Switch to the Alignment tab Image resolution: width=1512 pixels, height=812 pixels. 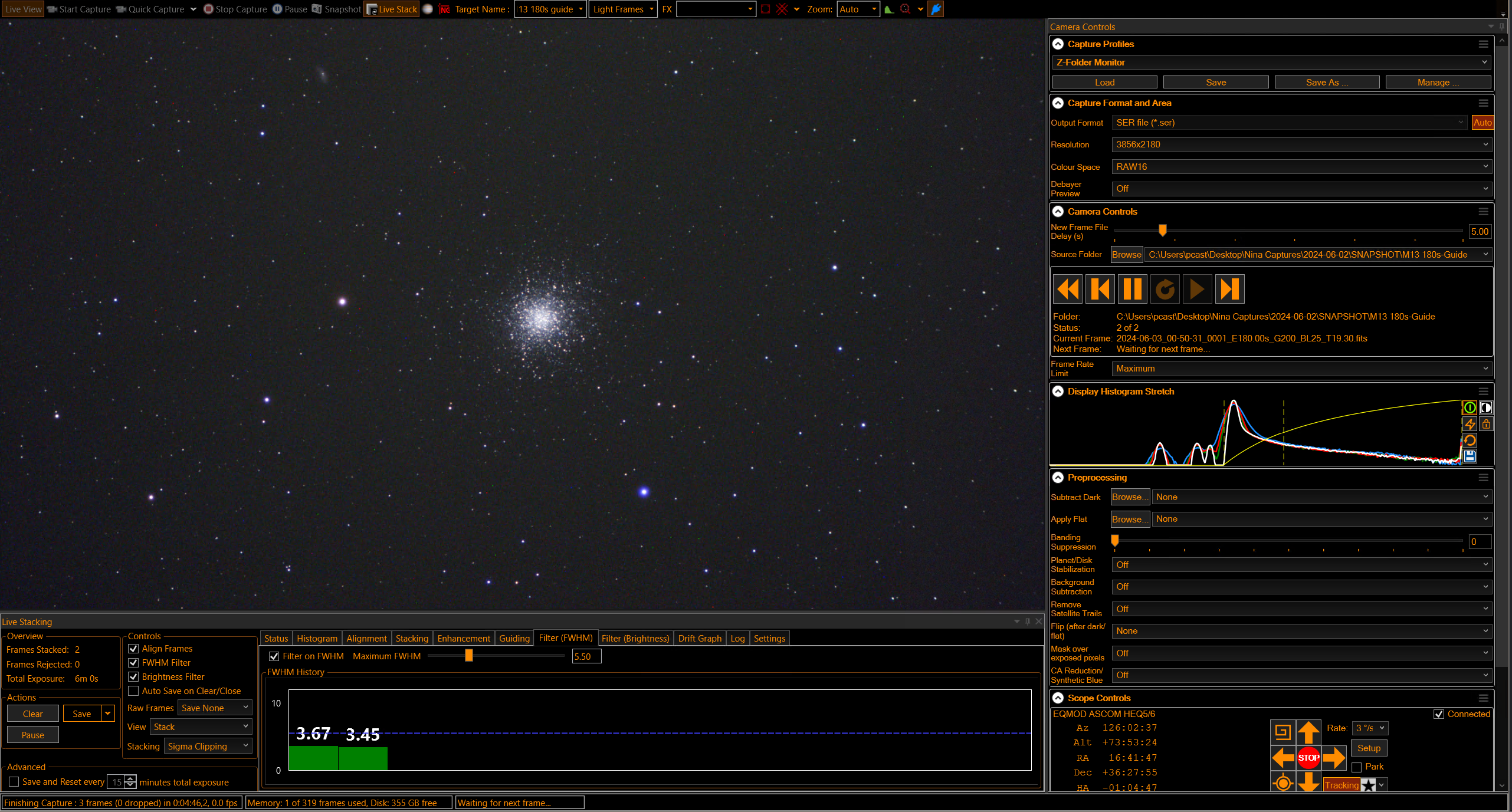(367, 639)
